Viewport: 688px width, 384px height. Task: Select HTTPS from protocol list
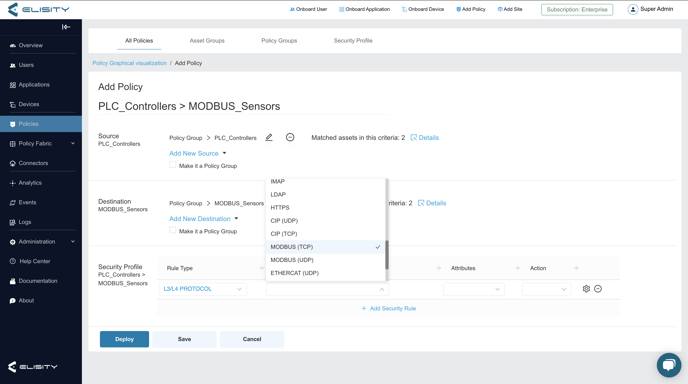[x=326, y=208]
